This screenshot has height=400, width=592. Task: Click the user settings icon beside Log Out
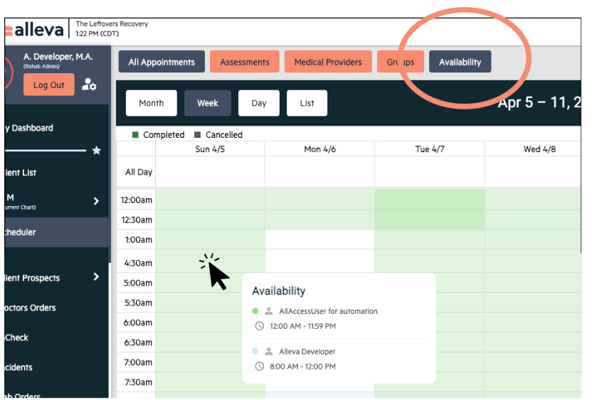(89, 84)
